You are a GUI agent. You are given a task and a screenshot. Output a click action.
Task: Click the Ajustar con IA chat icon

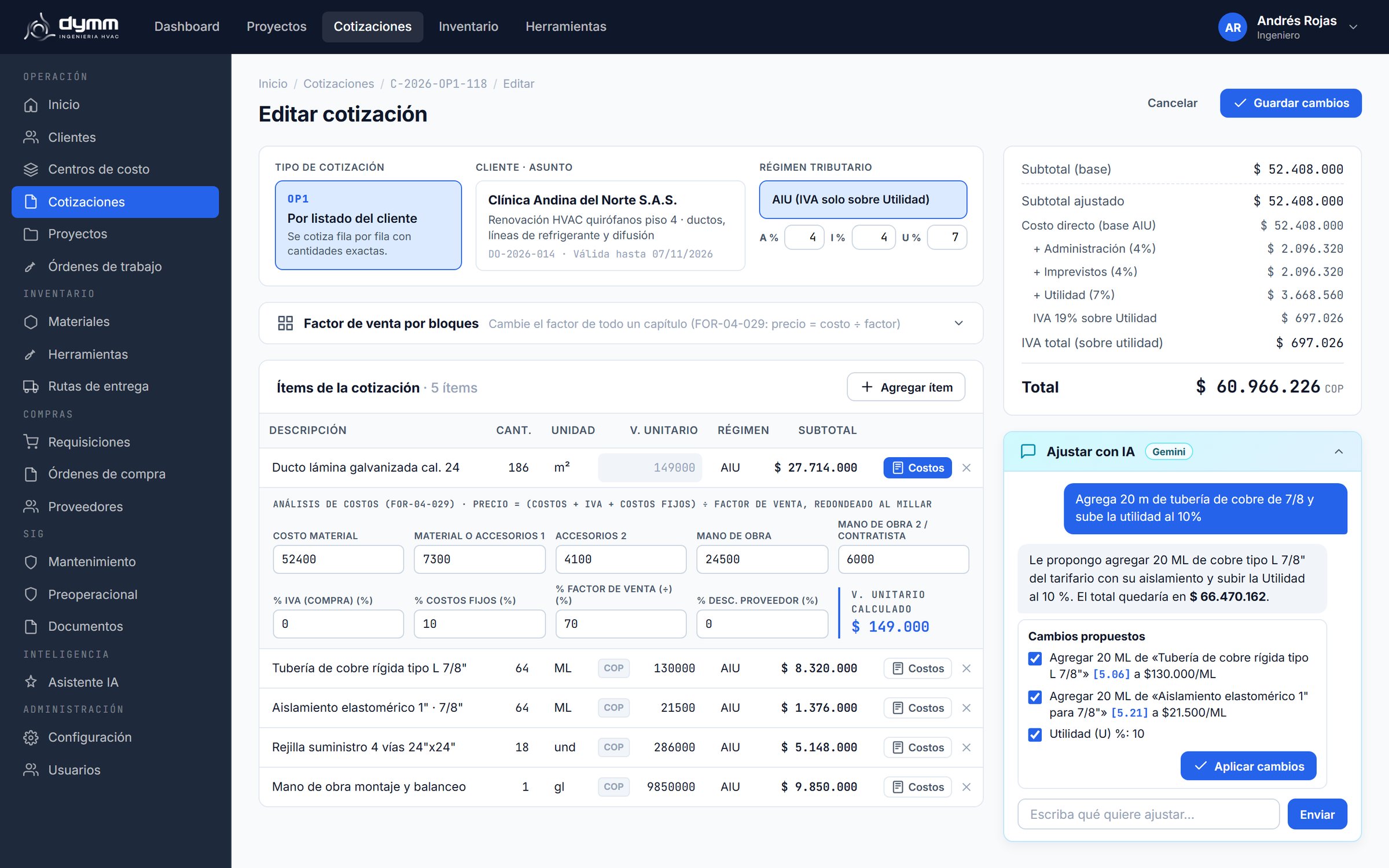[x=1028, y=451]
